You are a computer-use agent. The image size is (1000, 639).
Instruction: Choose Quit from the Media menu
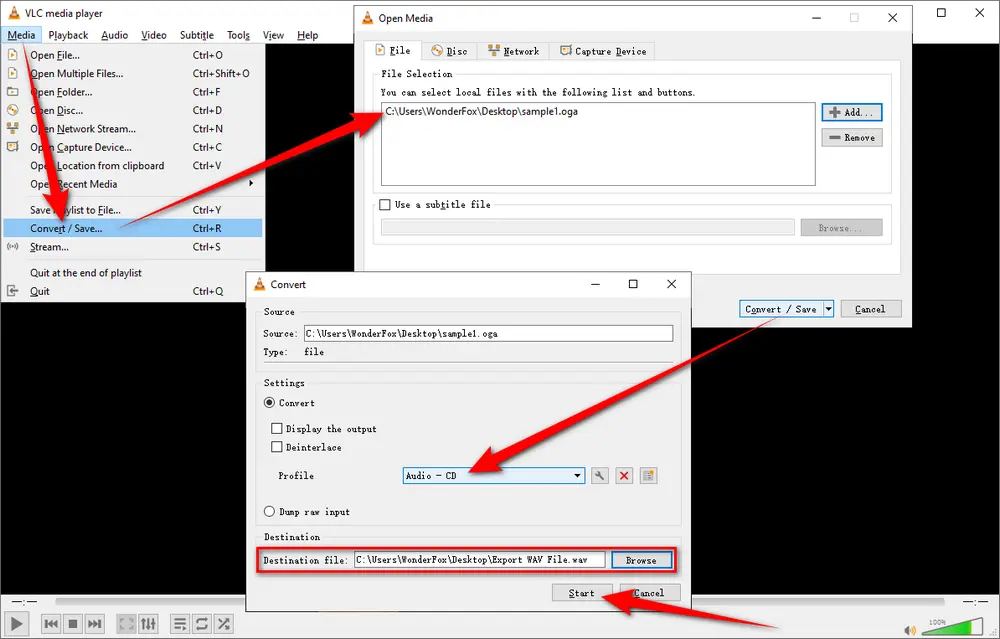pos(133,291)
